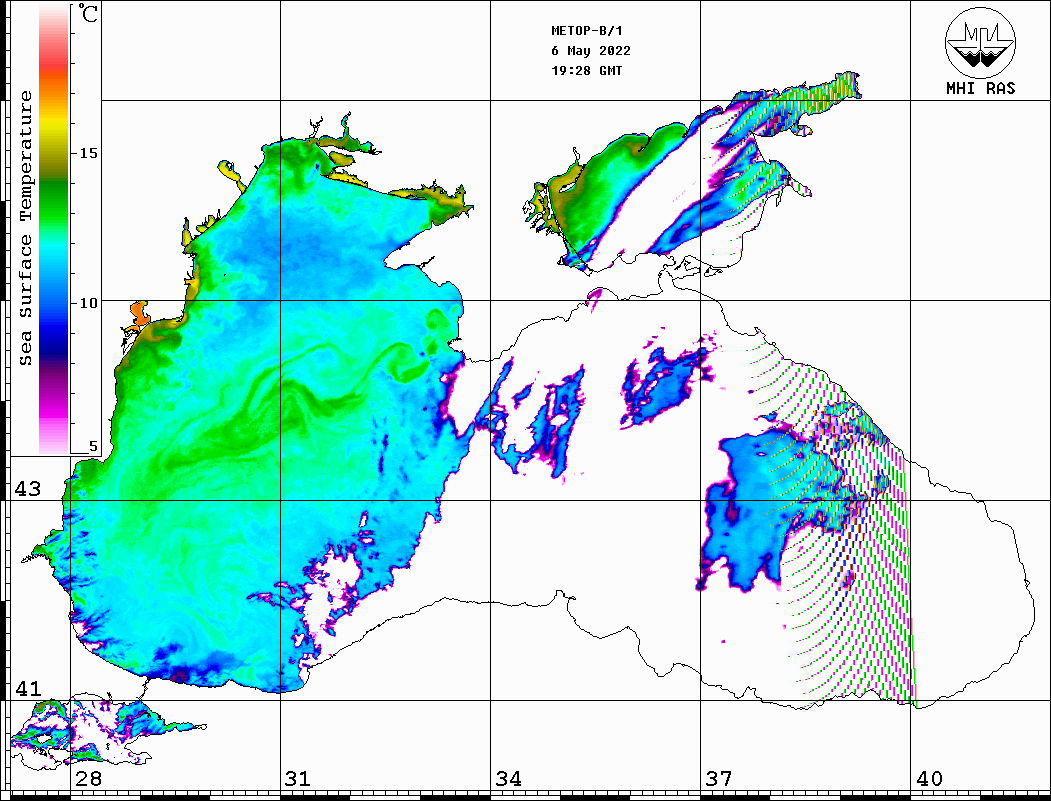Viewport: 1051px width, 801px height.
Task: Click the longitude label '28'
Action: [x=88, y=778]
